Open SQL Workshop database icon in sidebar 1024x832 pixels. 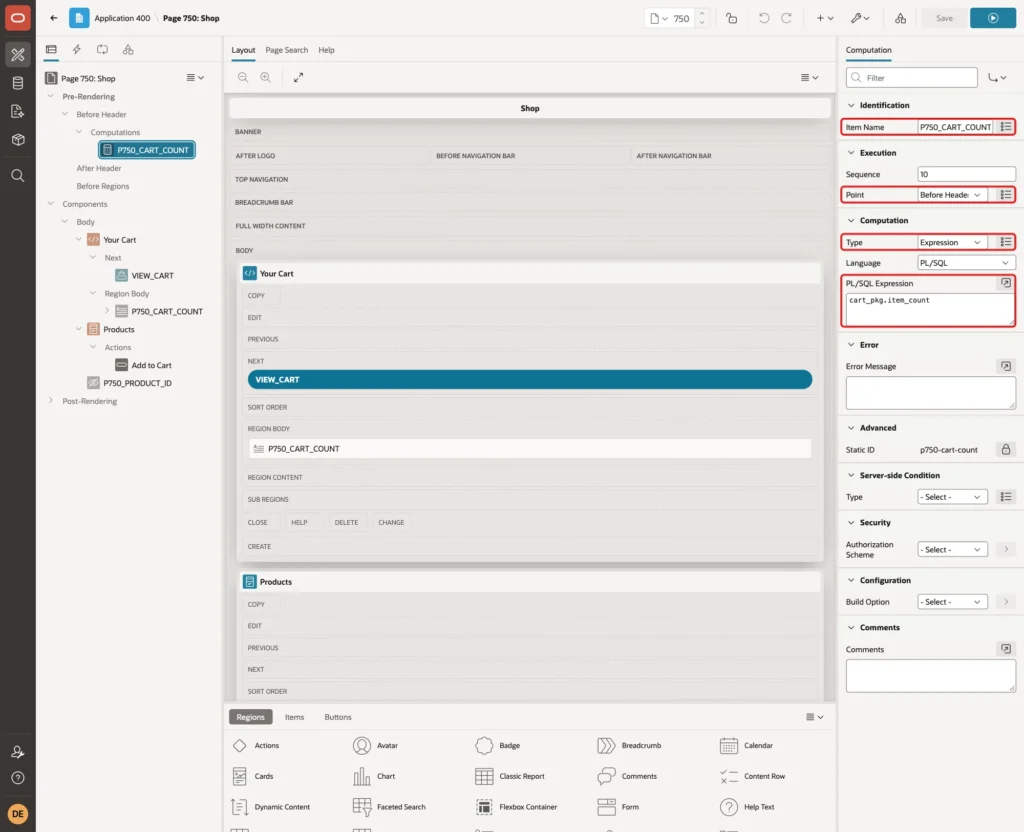tap(18, 83)
